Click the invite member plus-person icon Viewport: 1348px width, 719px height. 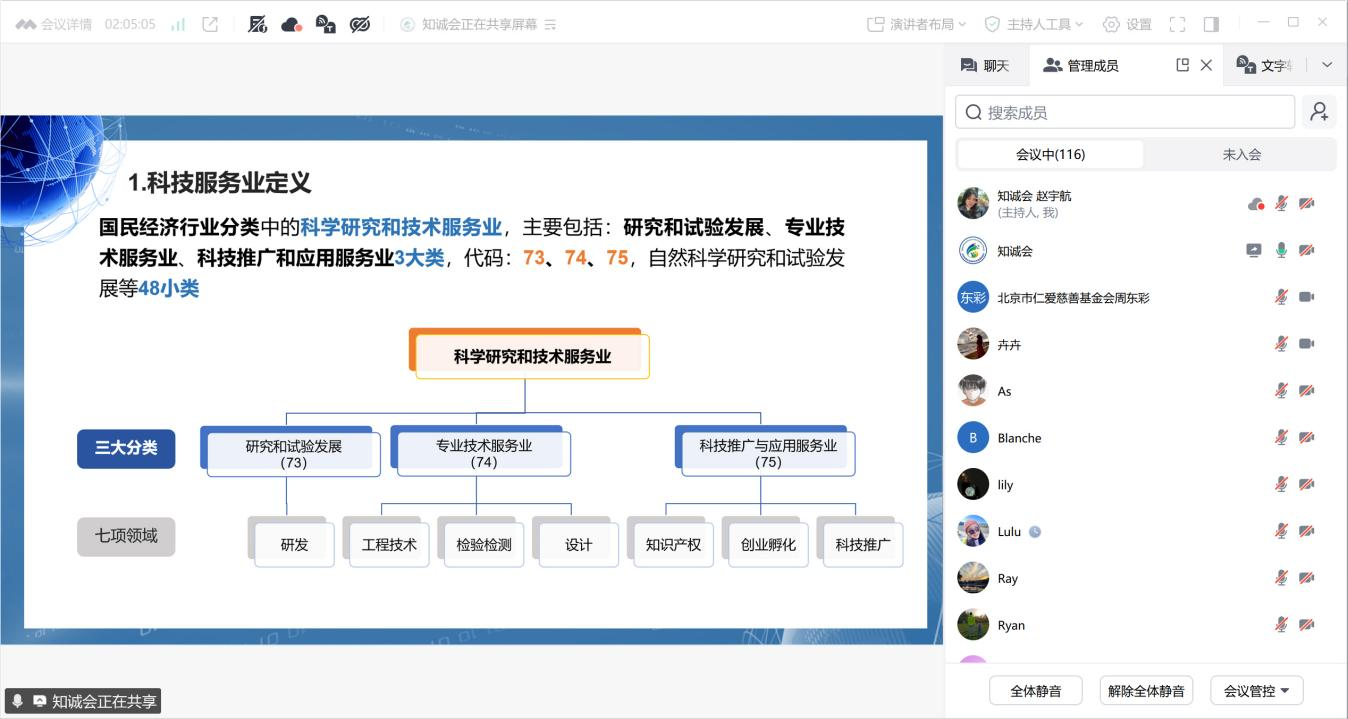pos(1319,112)
